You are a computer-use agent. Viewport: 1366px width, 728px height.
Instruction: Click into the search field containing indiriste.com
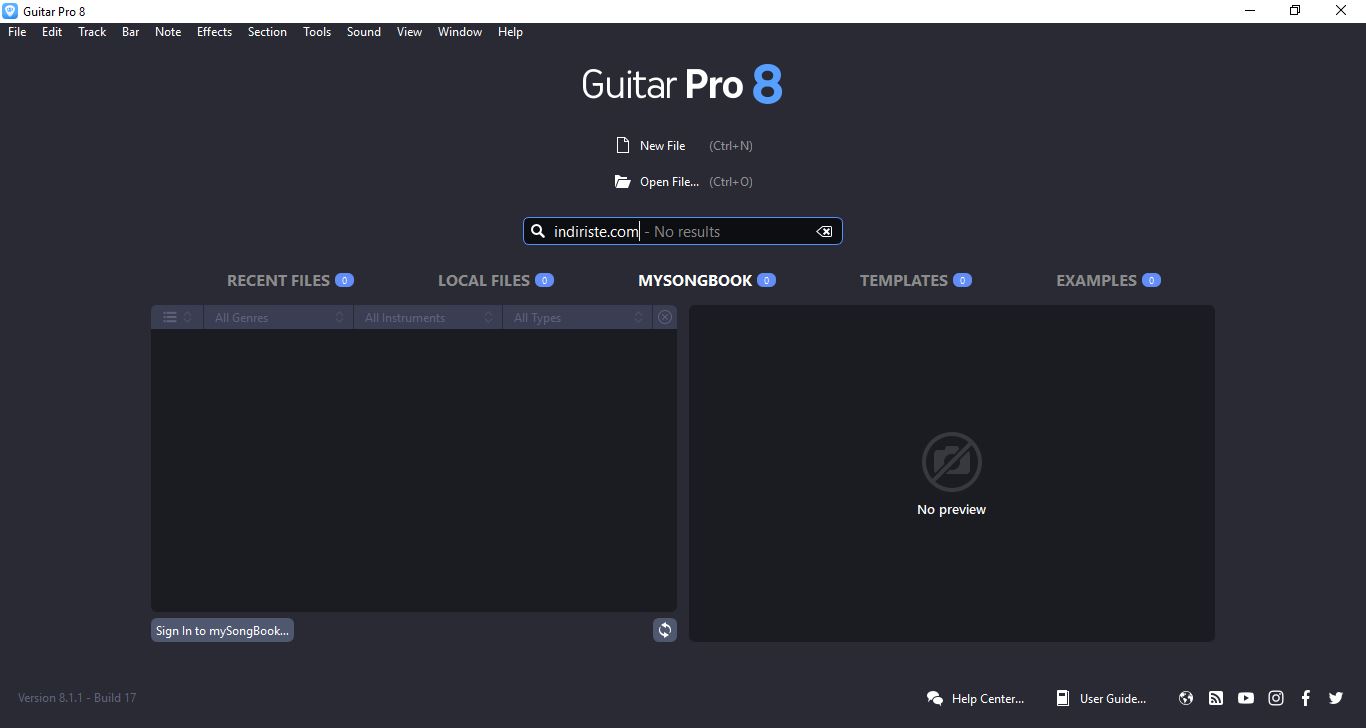coord(683,231)
